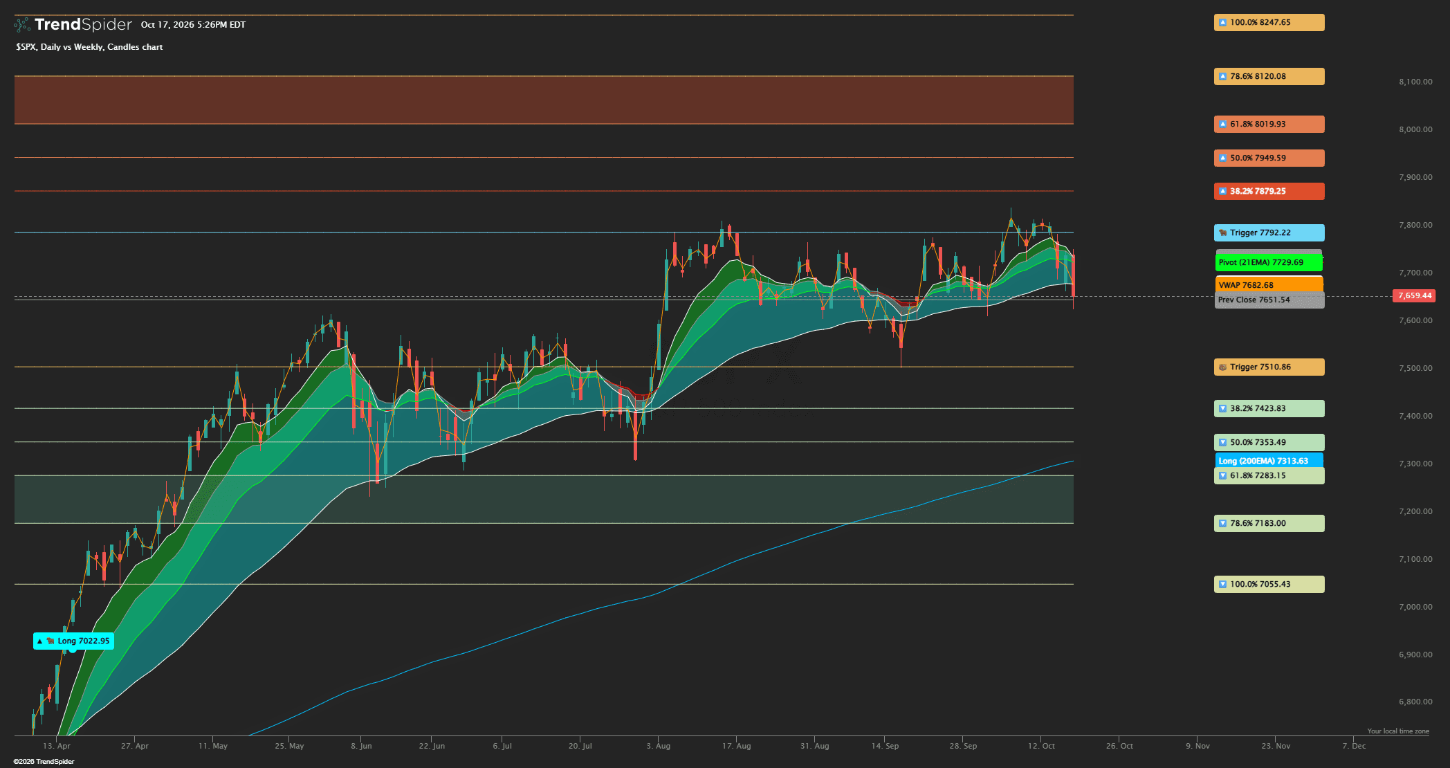Viewport: 1450px width, 768px height.
Task: Click the 7,500.00 price axis value
Action: click(1414, 369)
